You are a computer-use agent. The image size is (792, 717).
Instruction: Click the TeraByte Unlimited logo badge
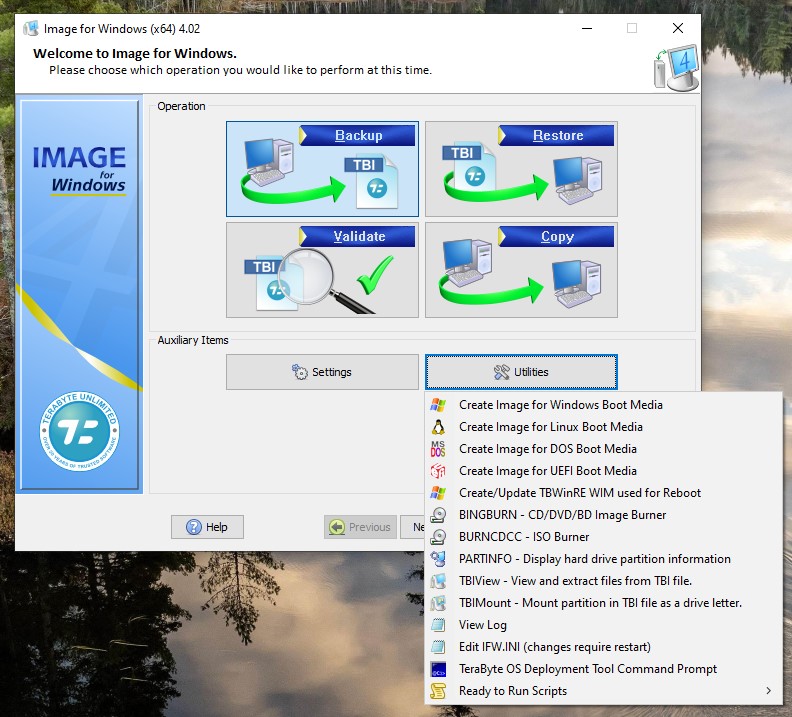pos(79,432)
